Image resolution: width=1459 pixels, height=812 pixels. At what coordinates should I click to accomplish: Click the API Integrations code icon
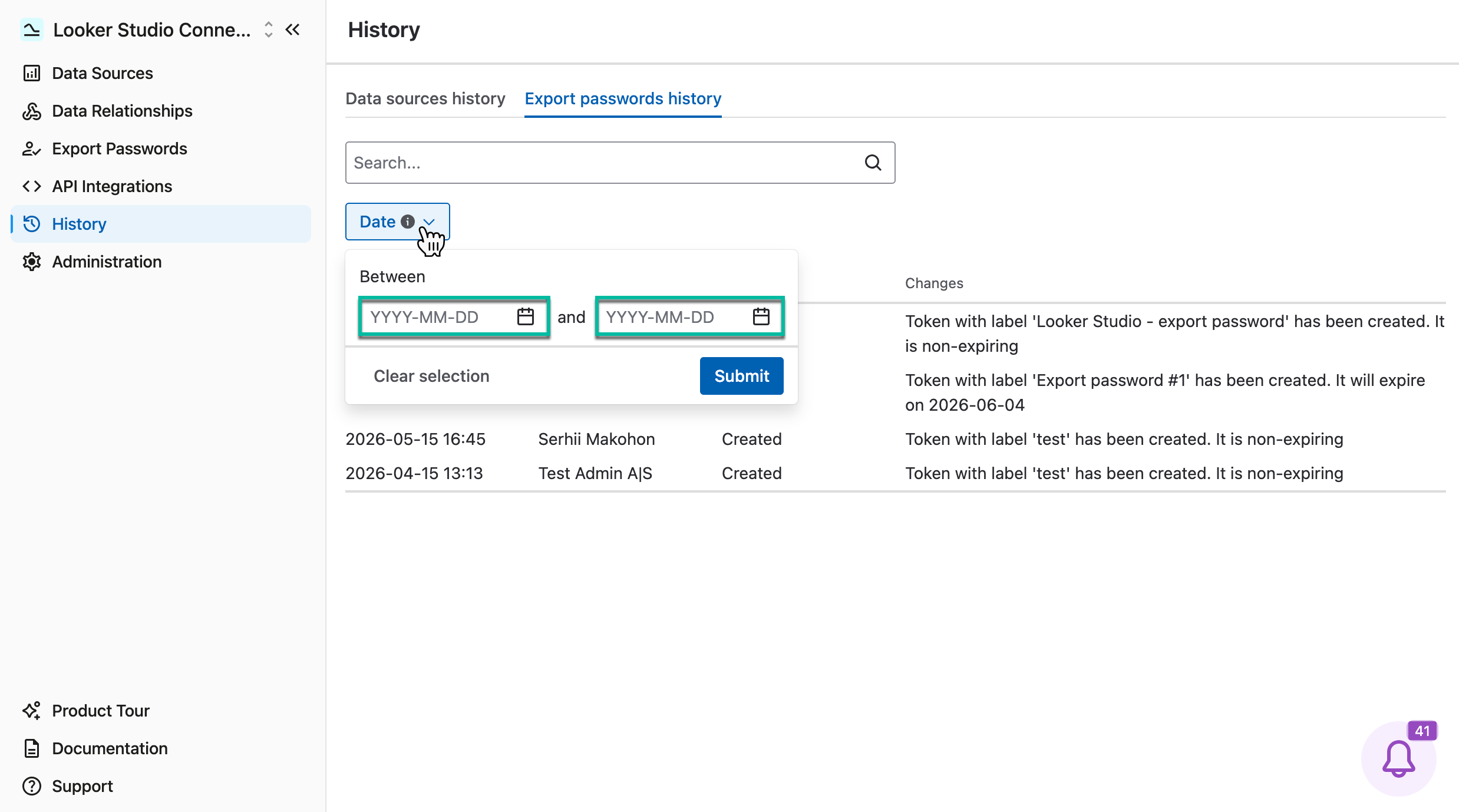pos(32,186)
